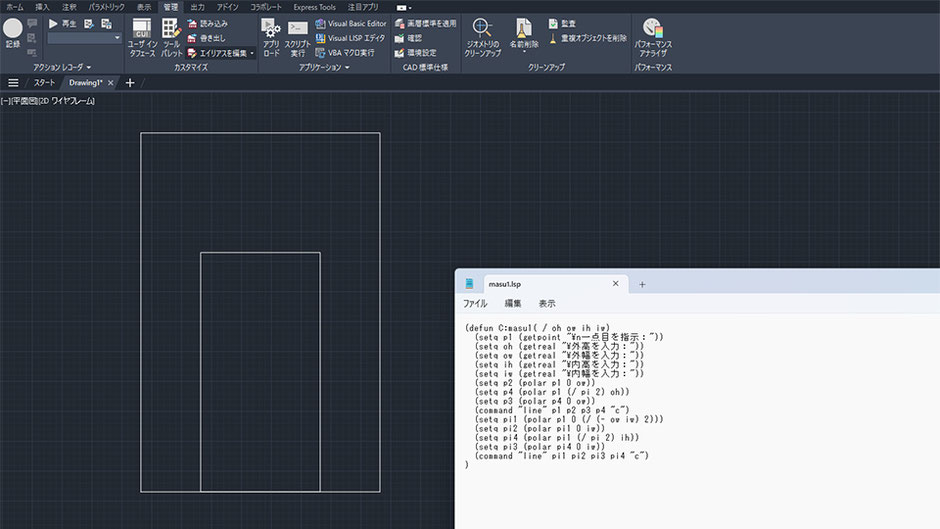
Task: Add a new Notepad tab
Action: 642,284
